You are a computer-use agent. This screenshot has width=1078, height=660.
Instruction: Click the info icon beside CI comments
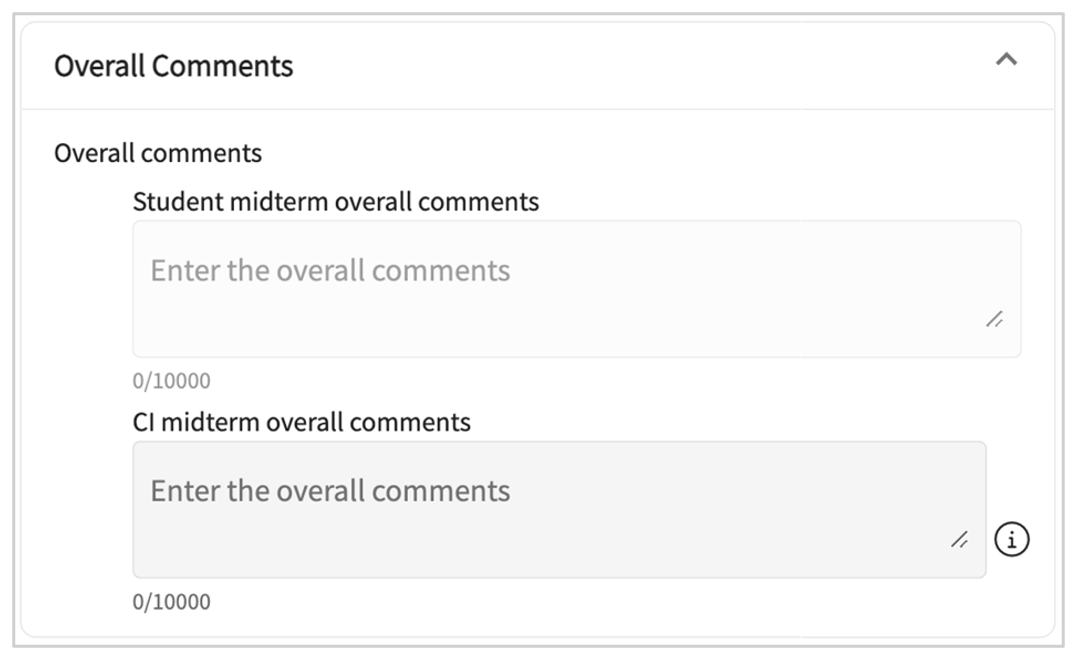tap(1011, 540)
